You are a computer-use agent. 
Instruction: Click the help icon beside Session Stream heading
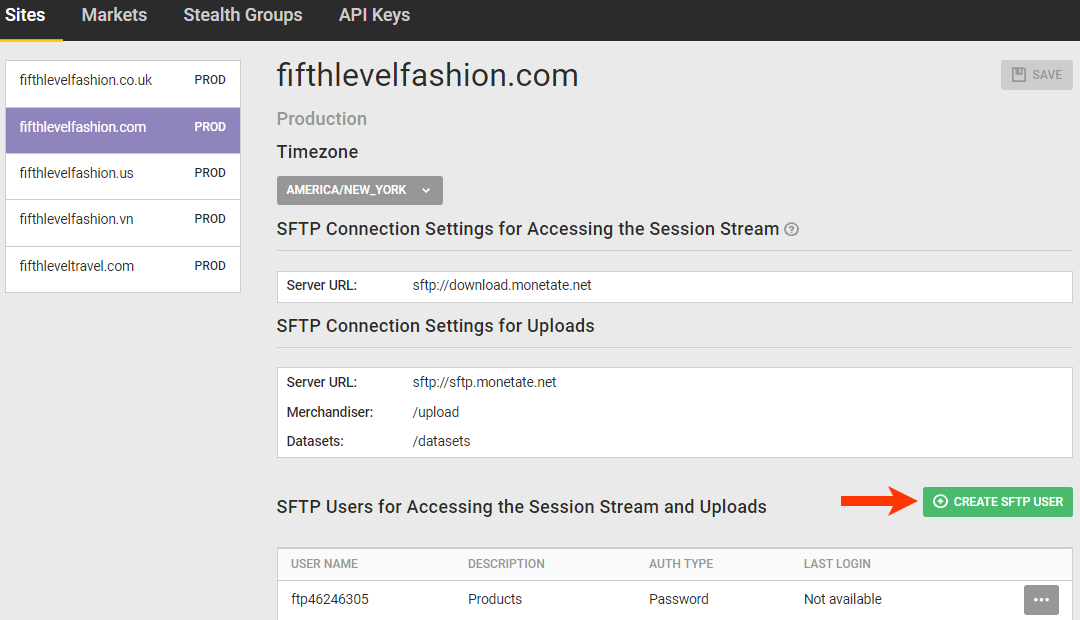792,229
